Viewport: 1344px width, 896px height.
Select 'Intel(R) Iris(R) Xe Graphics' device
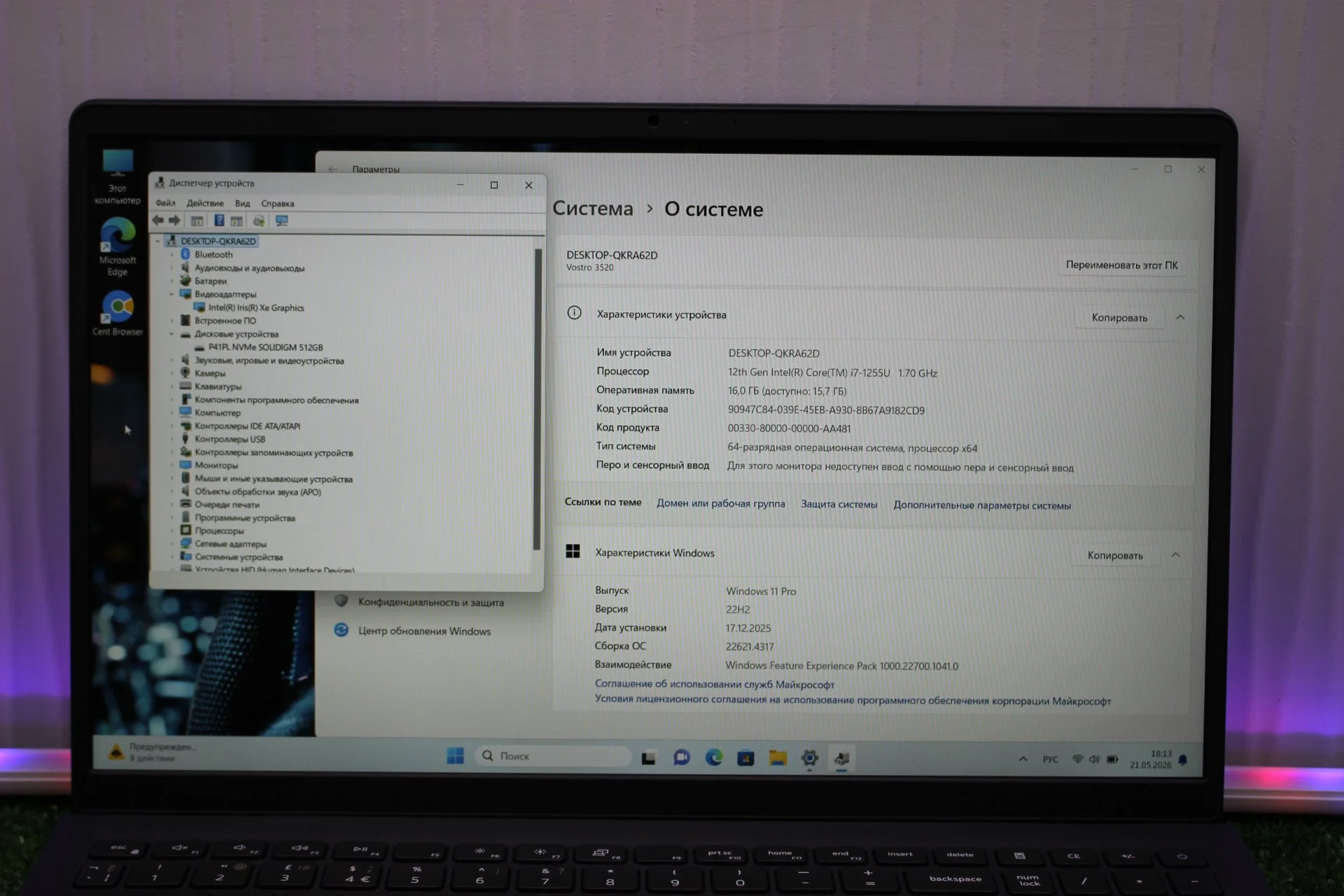[x=256, y=308]
